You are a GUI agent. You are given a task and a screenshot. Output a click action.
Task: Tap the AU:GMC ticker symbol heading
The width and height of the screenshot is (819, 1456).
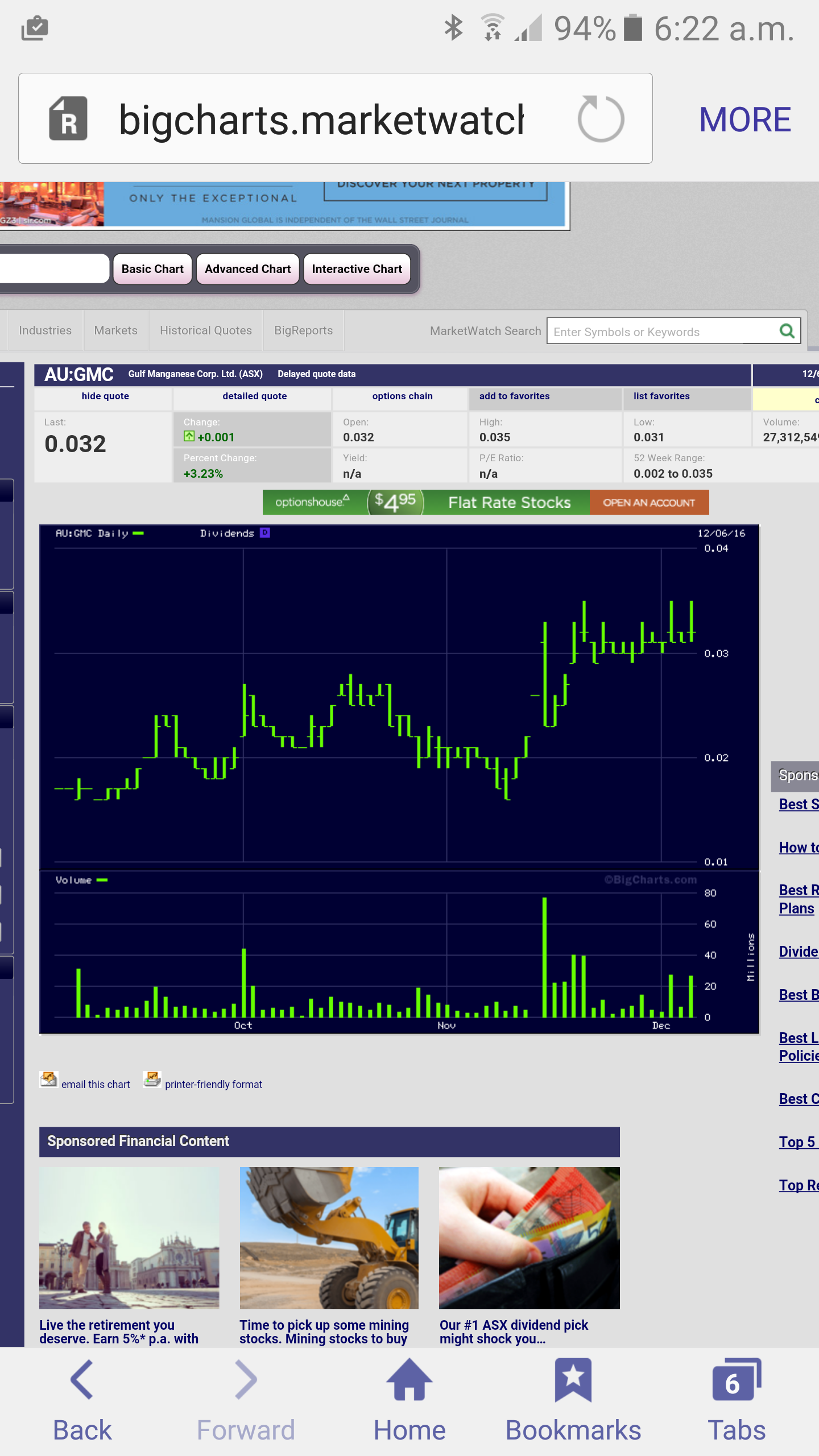(x=78, y=374)
